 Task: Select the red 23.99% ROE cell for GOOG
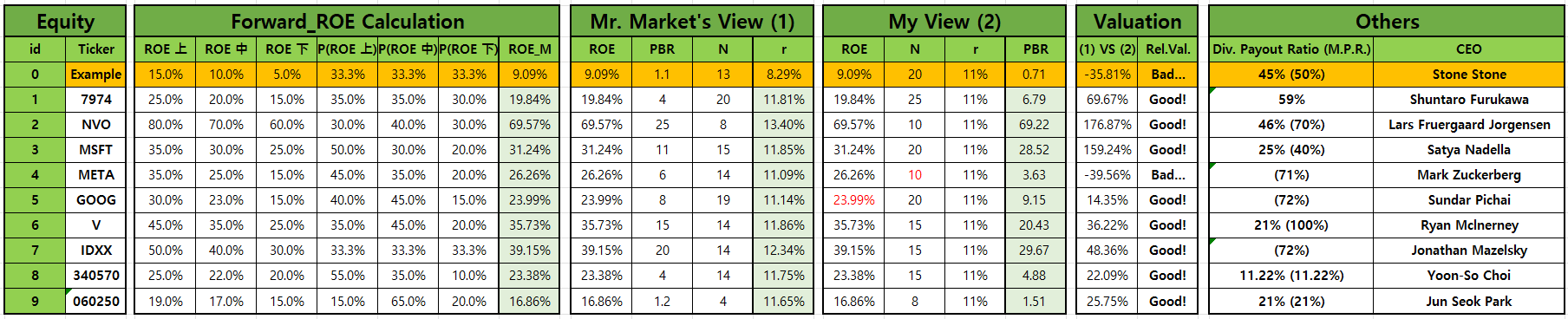pos(854,200)
